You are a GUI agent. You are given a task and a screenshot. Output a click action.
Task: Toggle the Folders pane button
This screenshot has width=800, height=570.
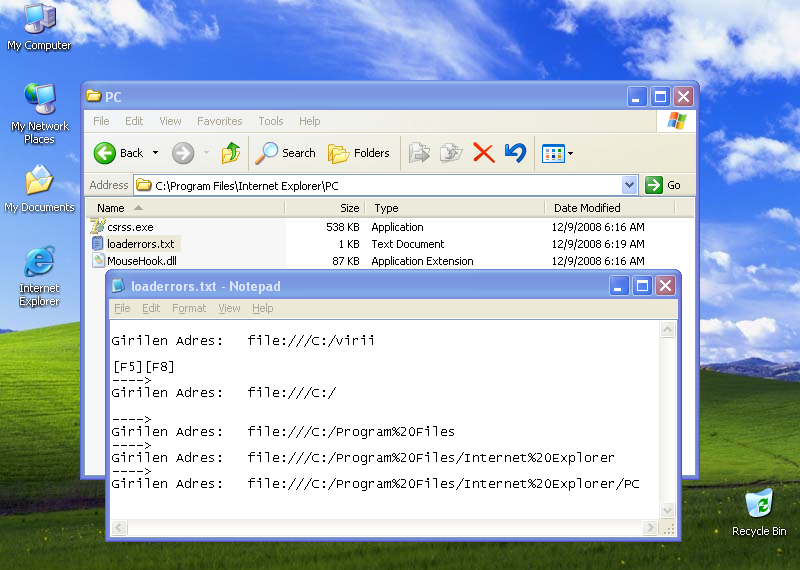(359, 153)
